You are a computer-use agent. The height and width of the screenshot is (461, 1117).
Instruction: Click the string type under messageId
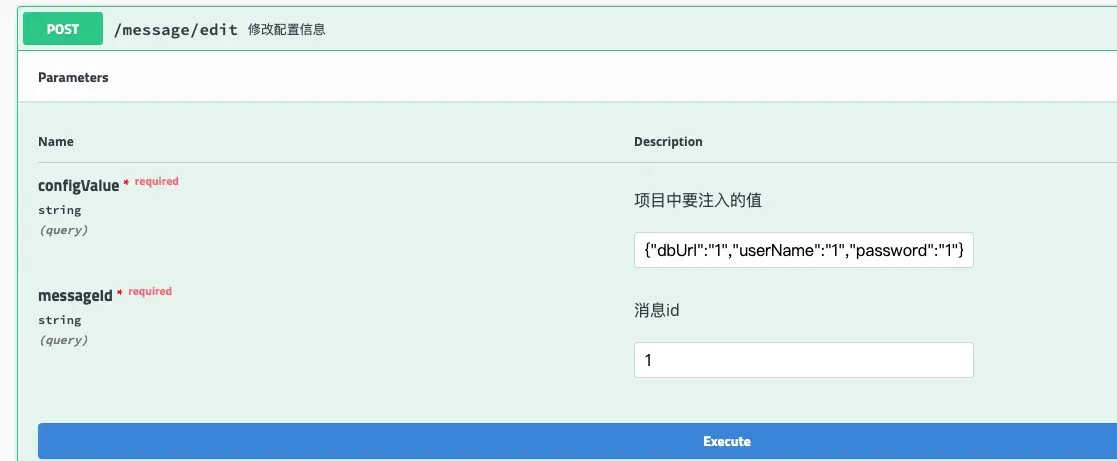(59, 320)
